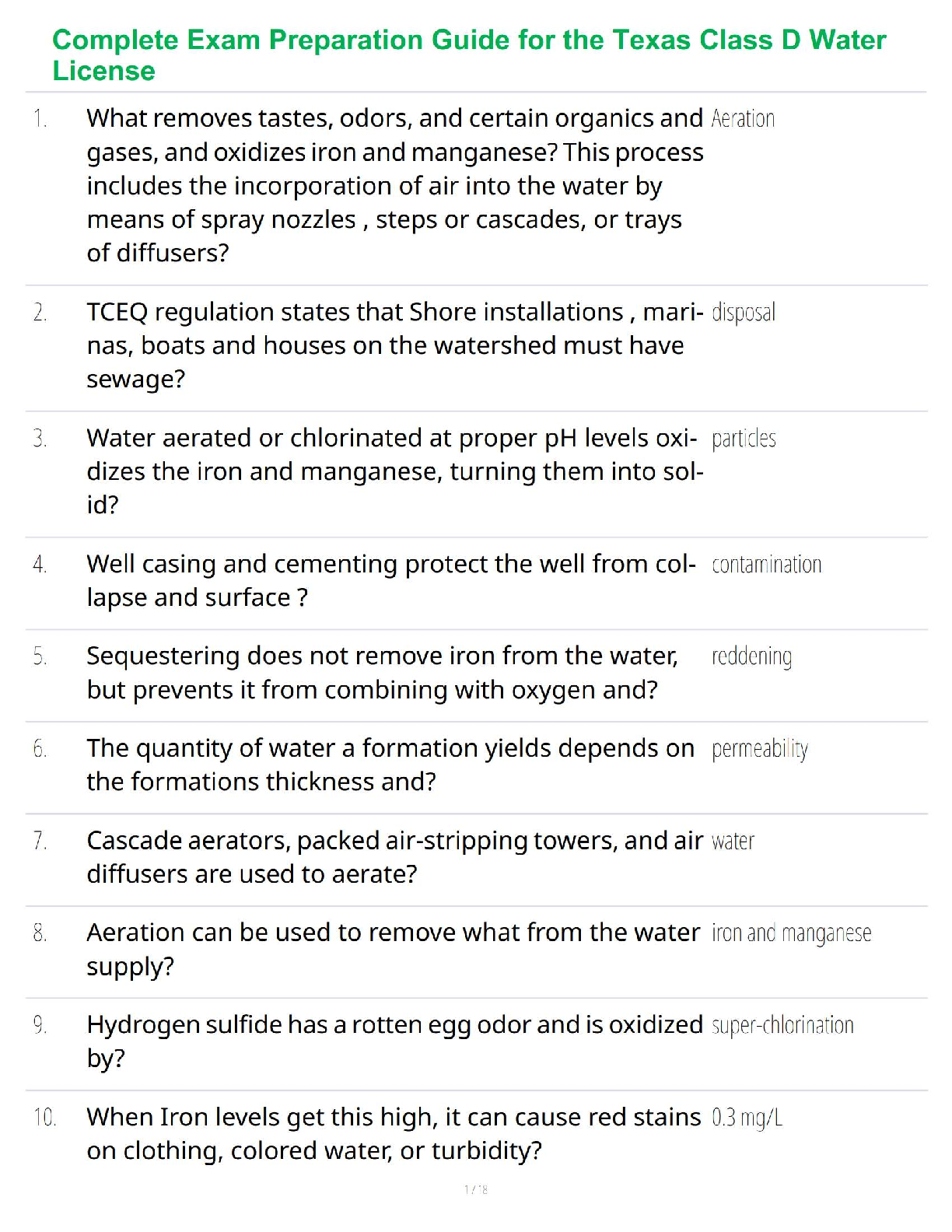Click the page number indicator at bottom

click(475, 1189)
